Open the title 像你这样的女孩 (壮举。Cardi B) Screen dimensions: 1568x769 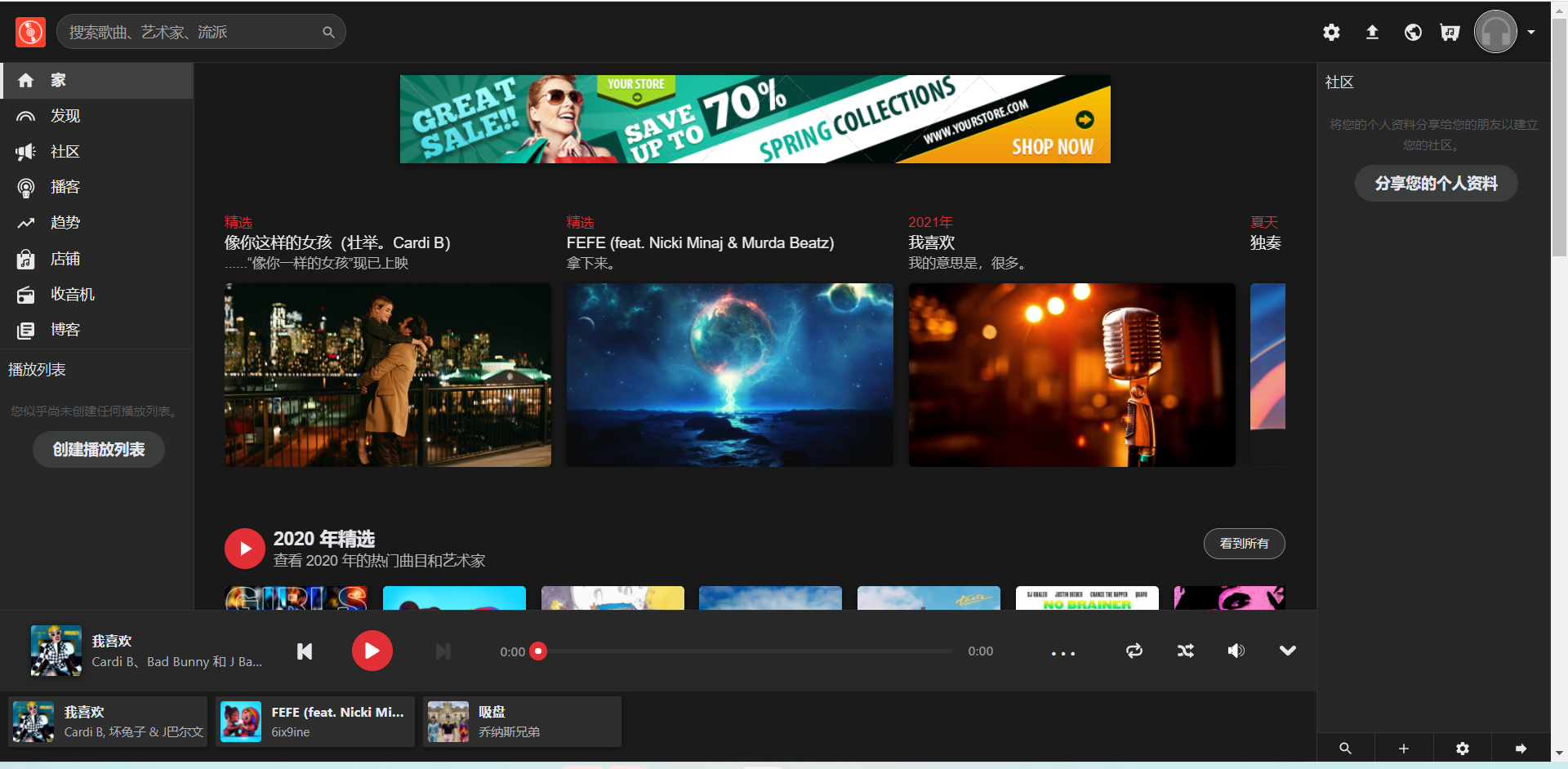coord(337,242)
